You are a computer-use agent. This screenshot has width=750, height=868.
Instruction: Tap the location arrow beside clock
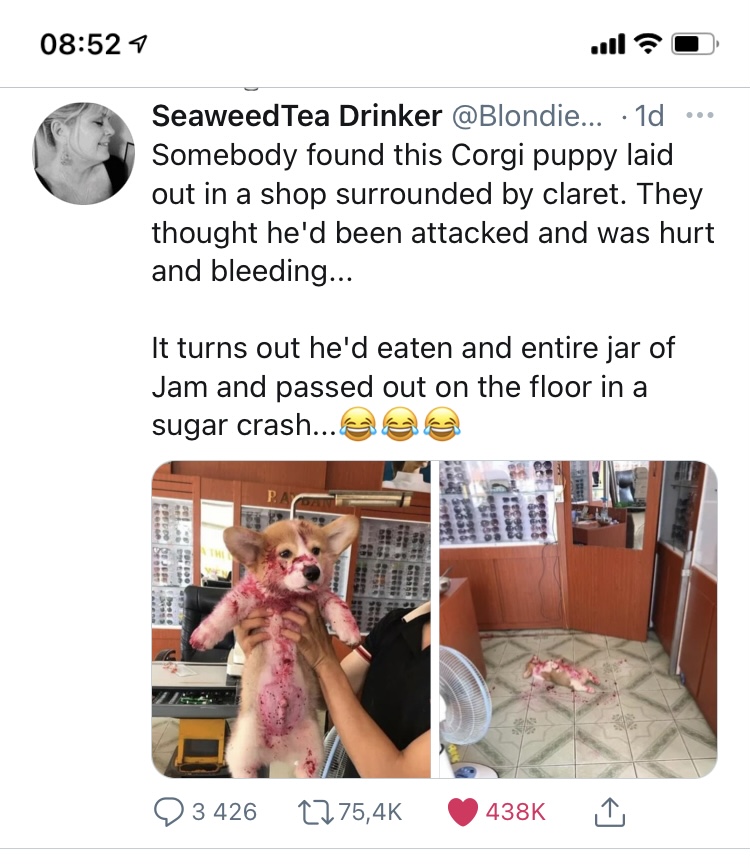pos(138,44)
